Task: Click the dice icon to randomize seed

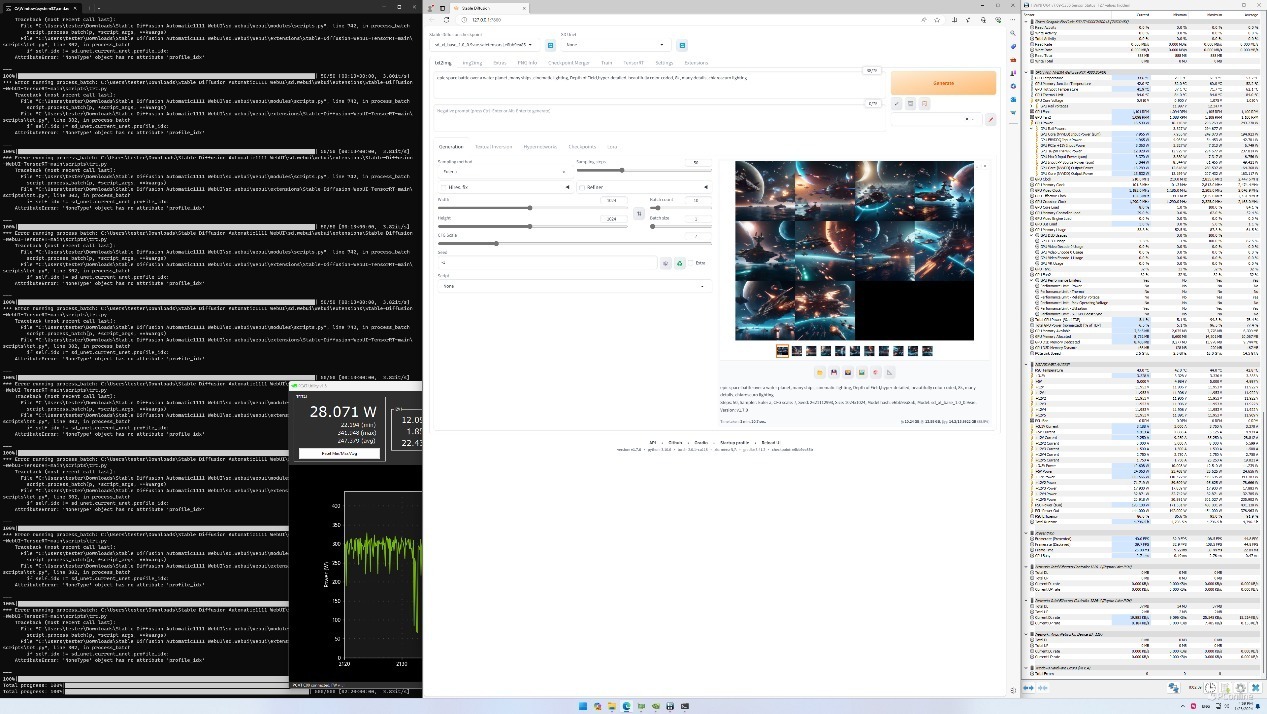Action: tap(665, 263)
